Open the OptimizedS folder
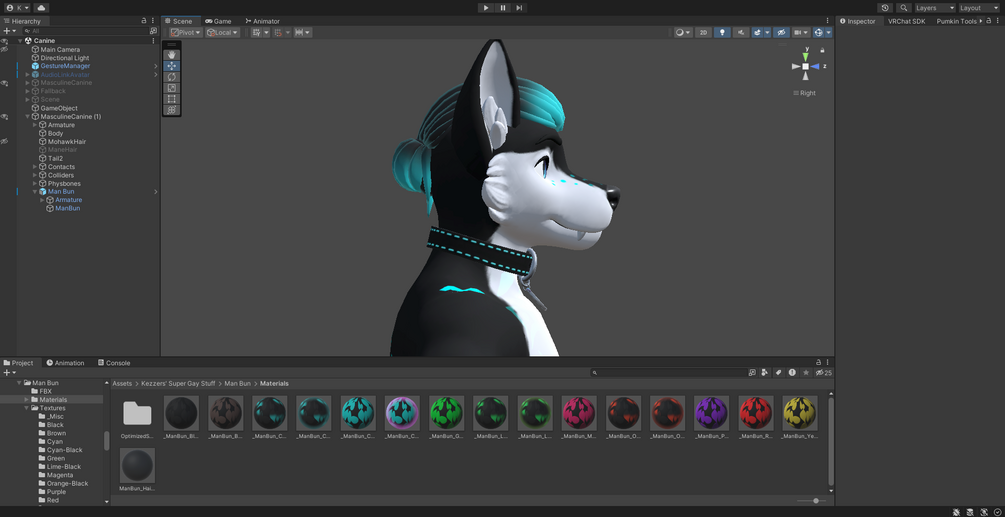 tap(137, 417)
